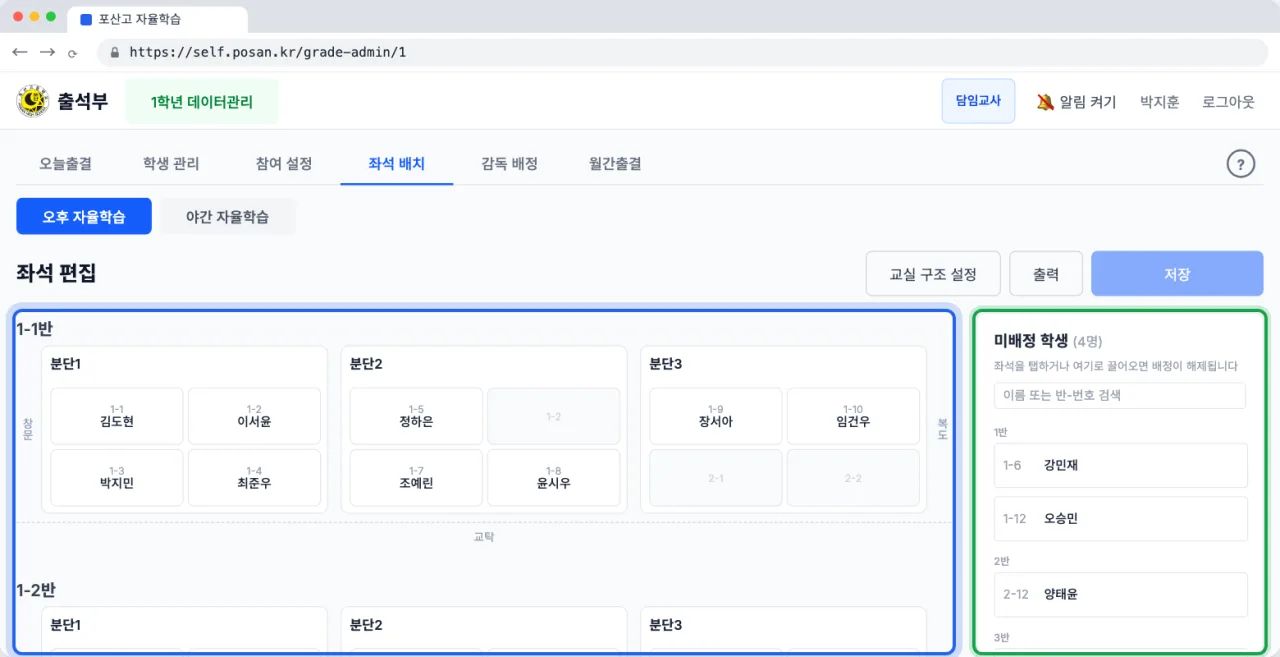
Task: Select seat 1-10 임건우
Action: coord(853,416)
